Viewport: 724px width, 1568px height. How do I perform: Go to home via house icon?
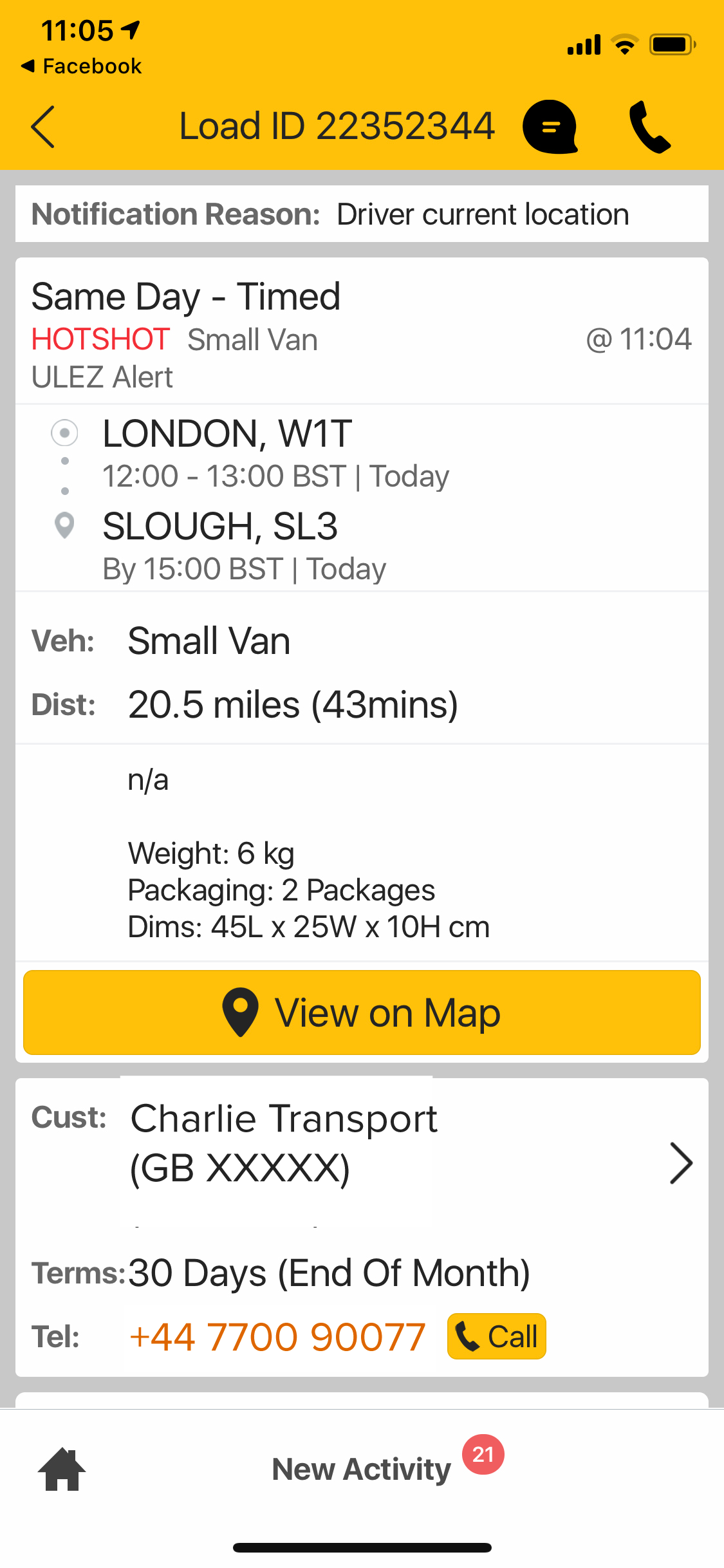(x=62, y=1469)
